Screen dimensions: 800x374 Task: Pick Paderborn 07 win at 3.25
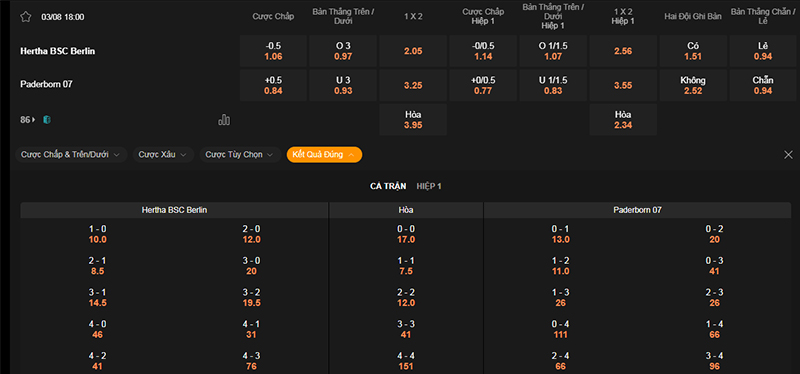[413, 85]
